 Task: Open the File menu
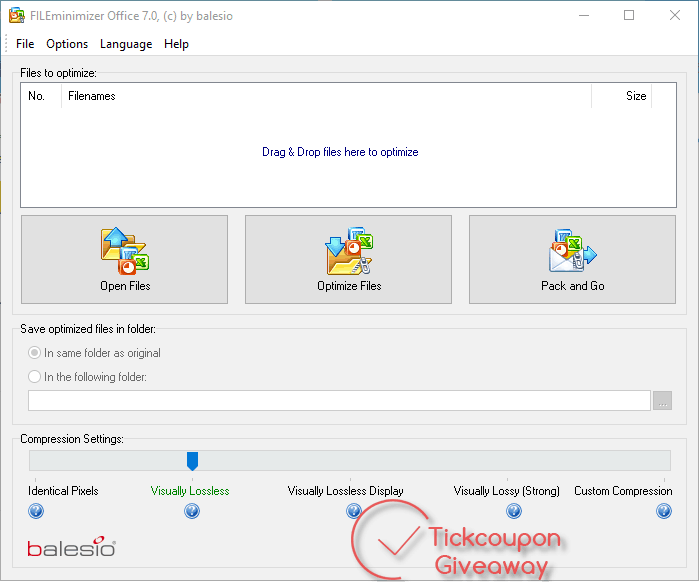pos(25,44)
